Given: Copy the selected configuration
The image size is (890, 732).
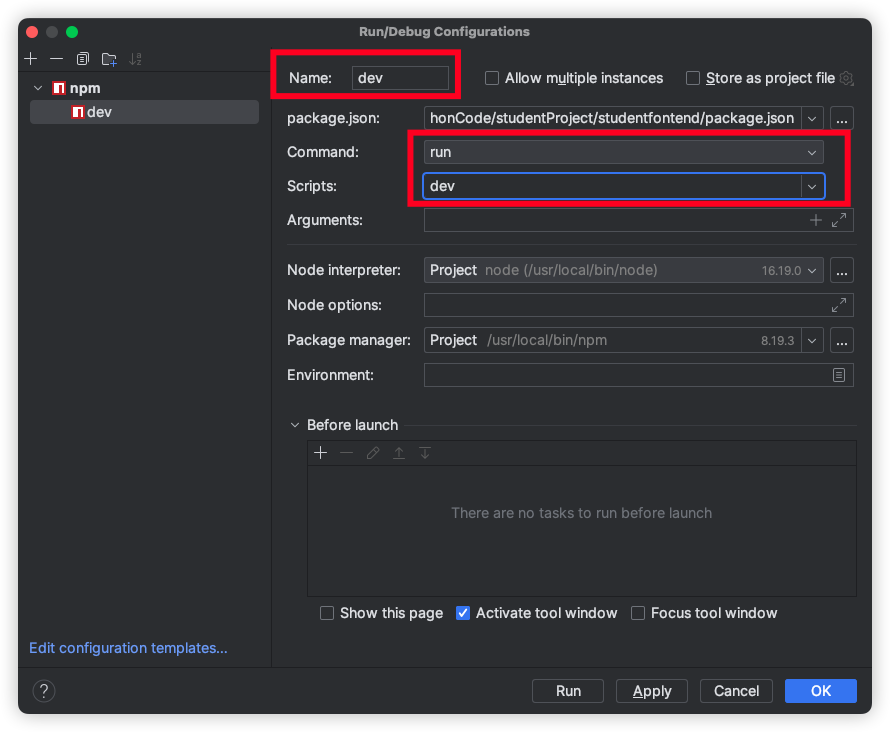Looking at the screenshot, I should tap(83, 59).
